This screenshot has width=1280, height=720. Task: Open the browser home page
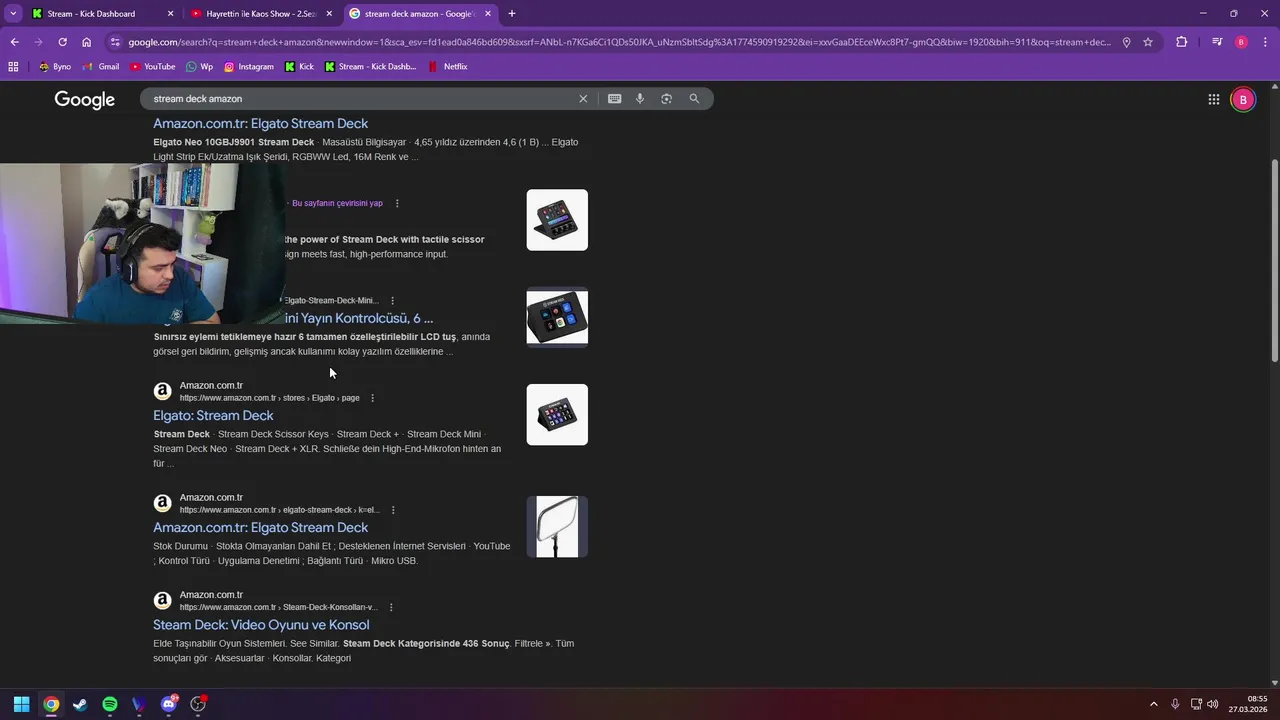[x=87, y=42]
